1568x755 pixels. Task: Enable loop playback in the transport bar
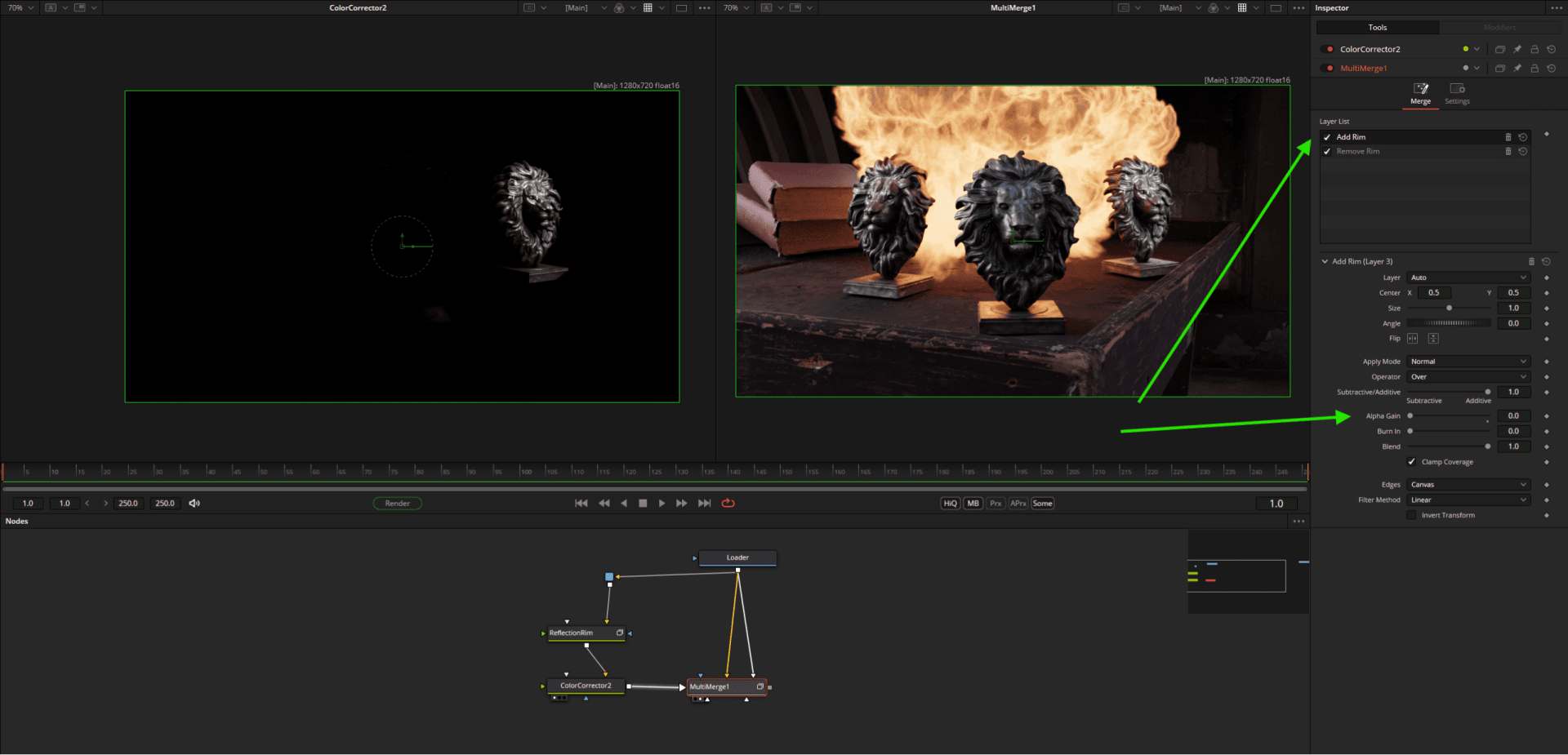(x=728, y=503)
